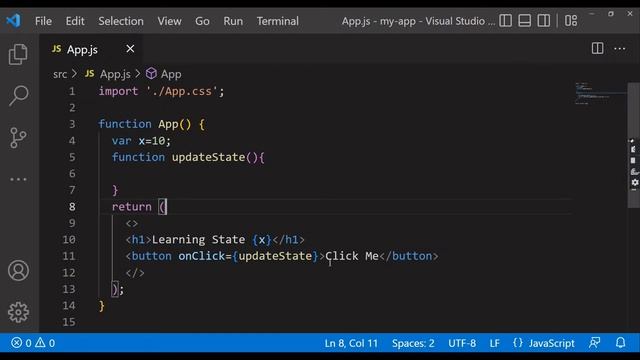
Task: Click the editor vertical scrollbar
Action: pos(633,145)
